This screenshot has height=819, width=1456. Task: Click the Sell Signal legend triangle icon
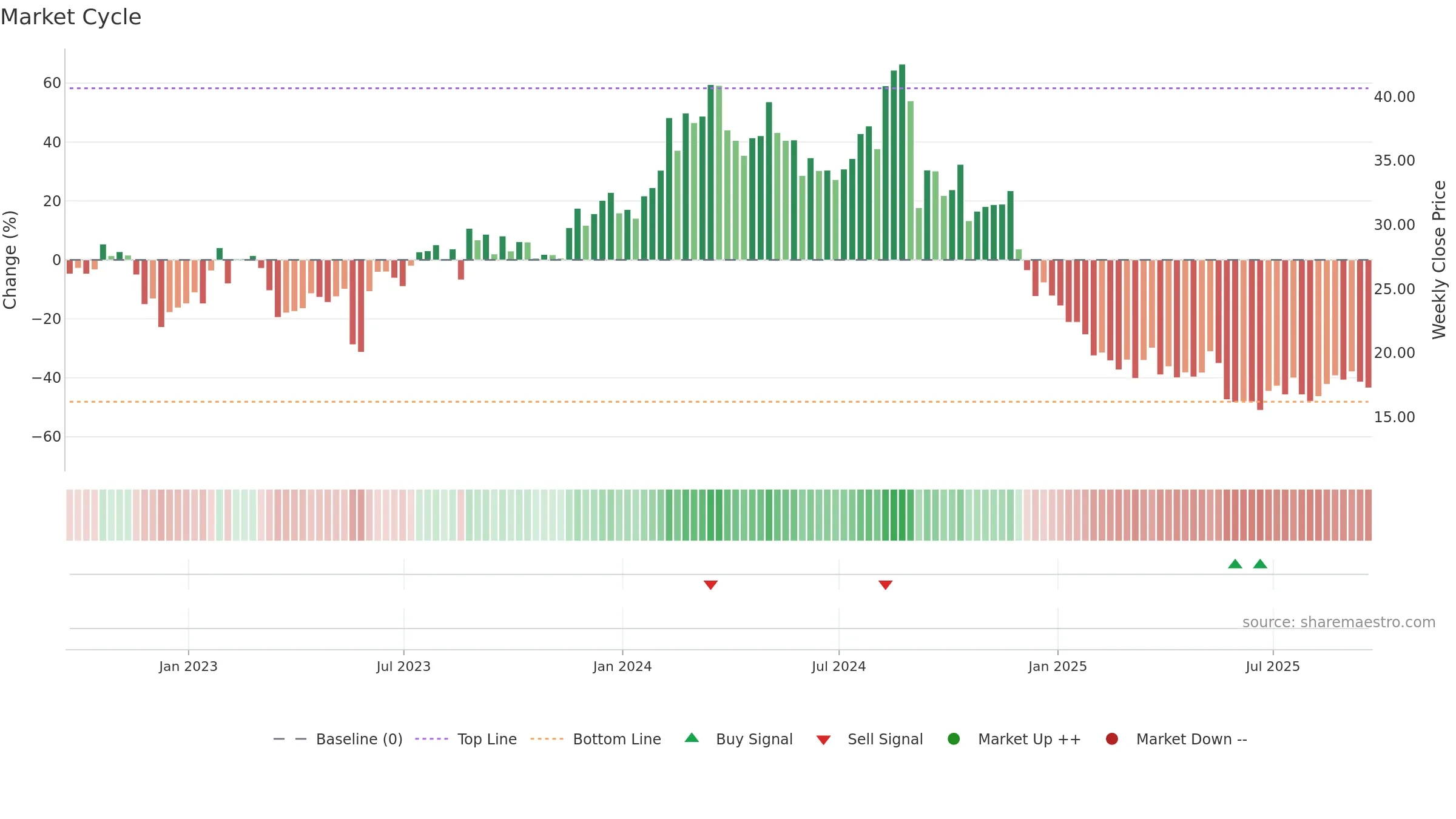823,740
